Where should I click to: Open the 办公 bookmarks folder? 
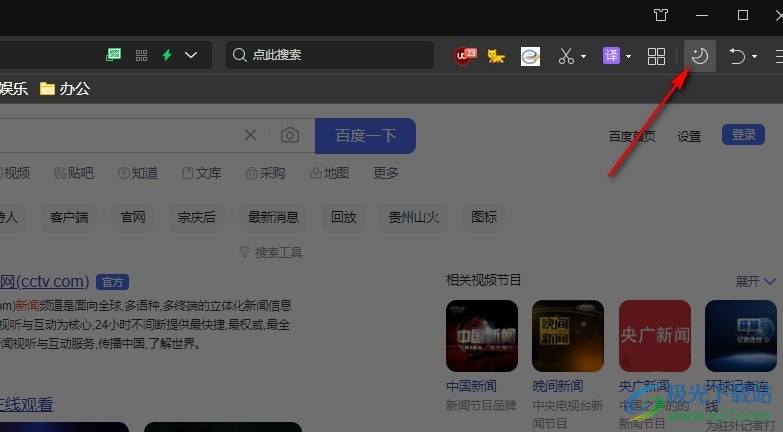[65, 89]
